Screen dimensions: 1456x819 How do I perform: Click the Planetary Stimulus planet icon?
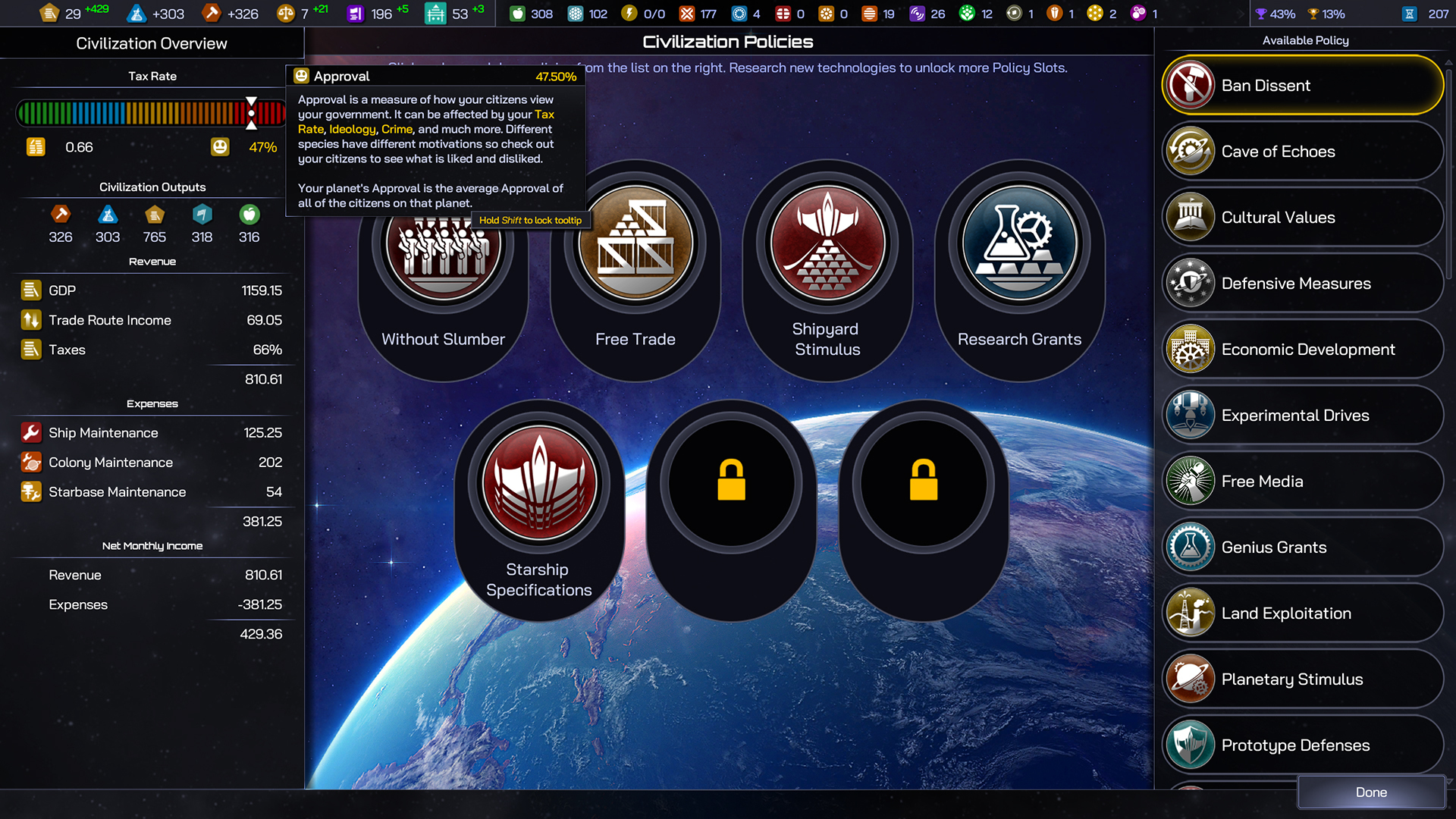click(x=1190, y=679)
